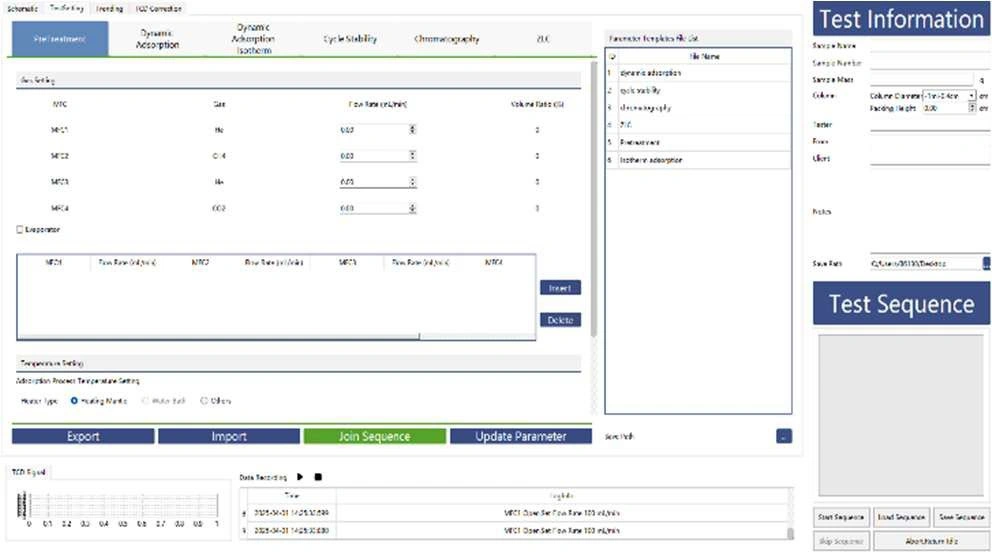The height and width of the screenshot is (552, 992).
Task: Start data recording with the play icon
Action: [300, 477]
